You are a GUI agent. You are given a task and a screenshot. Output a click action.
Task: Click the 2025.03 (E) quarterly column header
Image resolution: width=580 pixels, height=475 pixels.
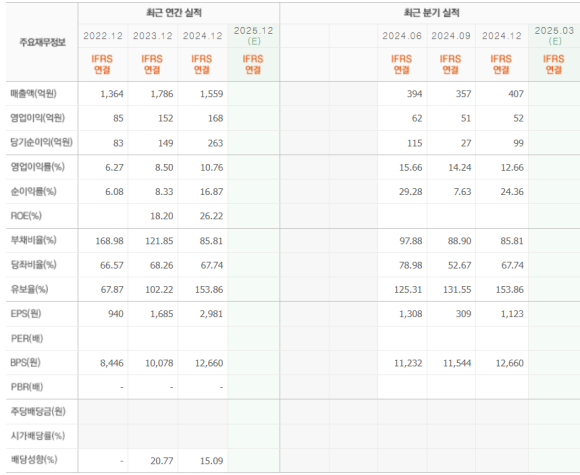[554, 36]
